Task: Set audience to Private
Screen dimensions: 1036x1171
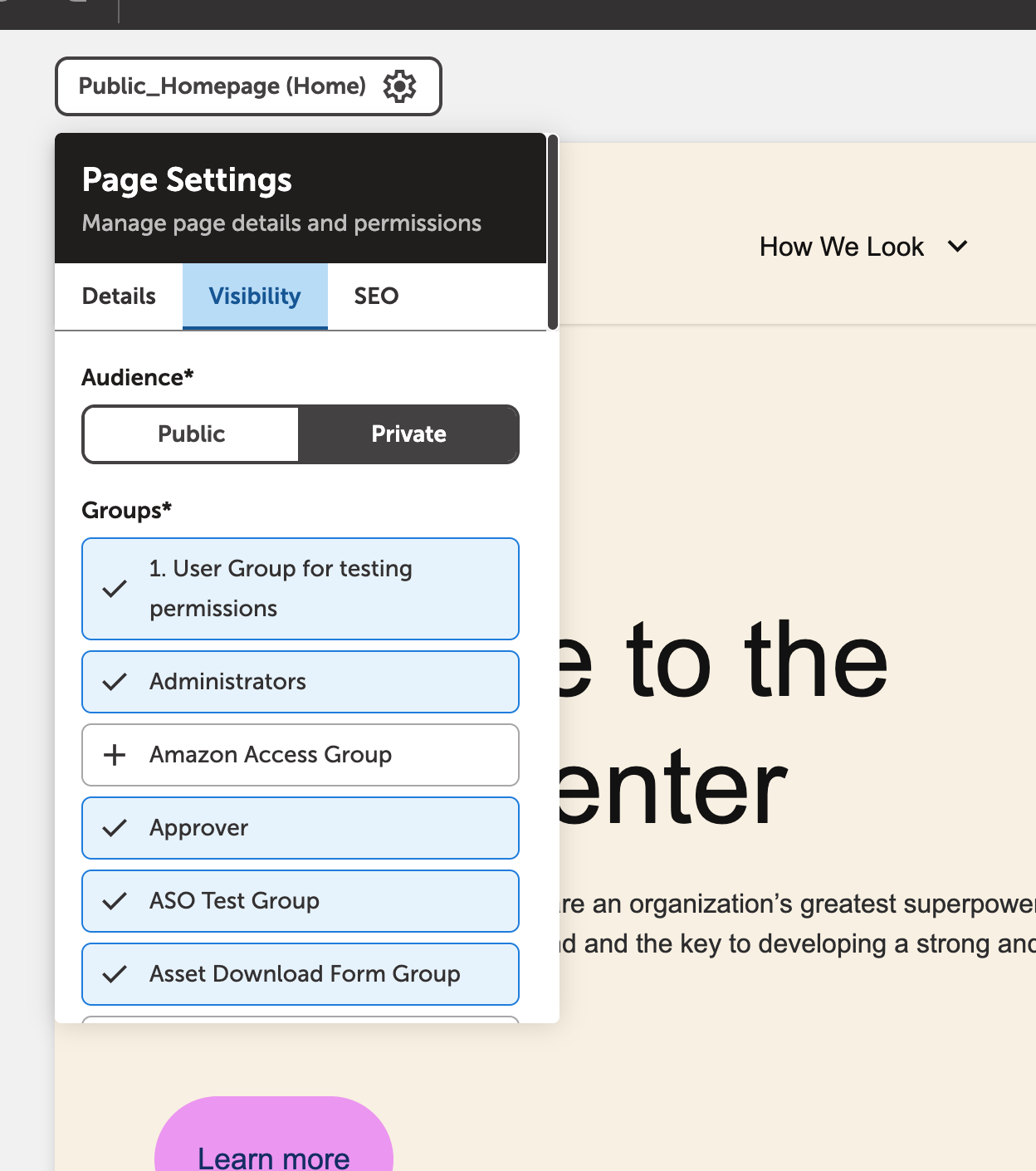Action: coord(408,434)
